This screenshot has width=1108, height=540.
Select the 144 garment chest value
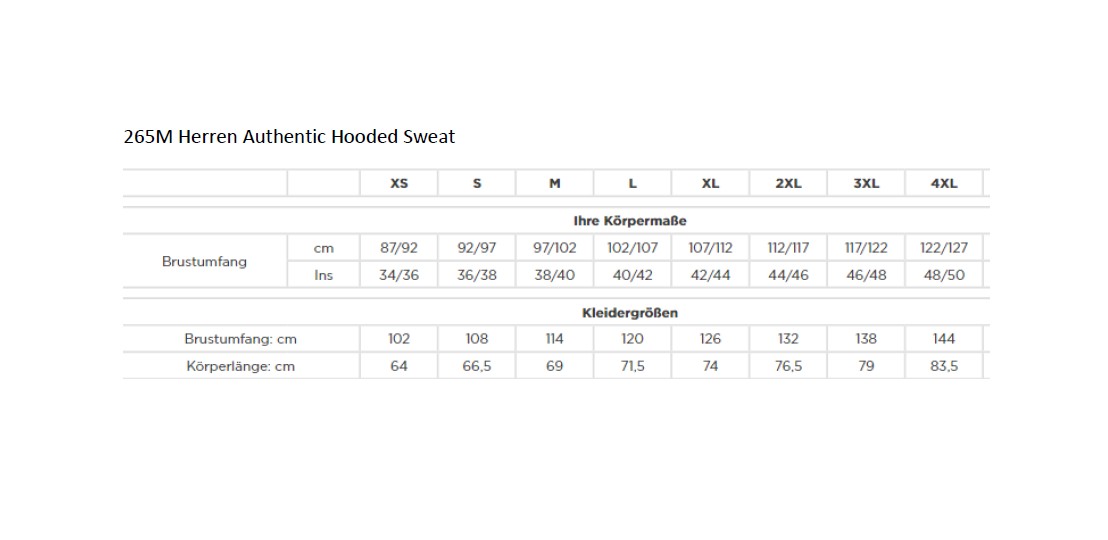pyautogui.click(x=943, y=339)
